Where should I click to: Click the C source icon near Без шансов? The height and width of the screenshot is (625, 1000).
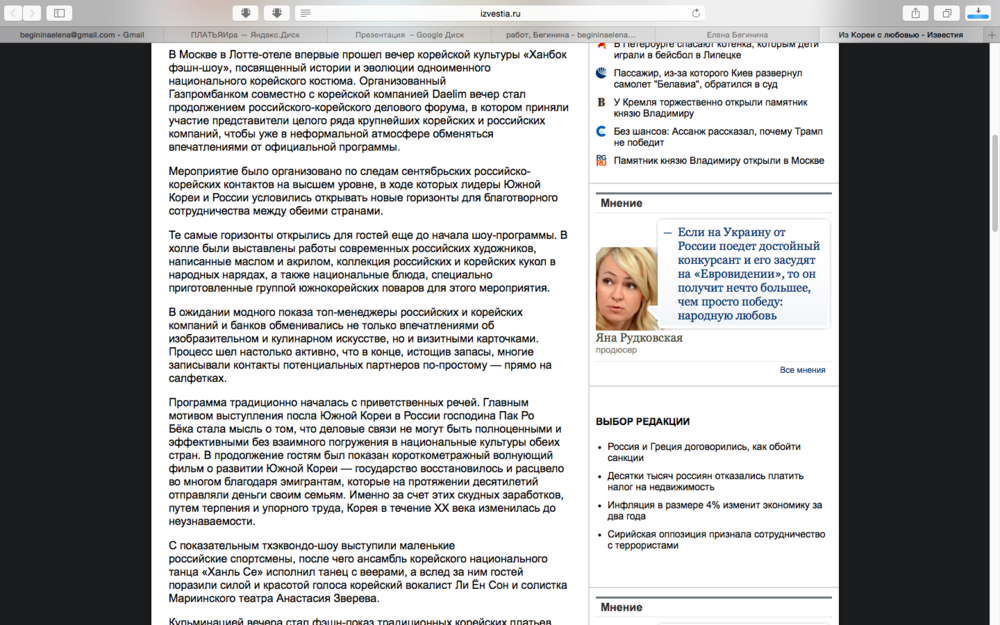click(601, 131)
